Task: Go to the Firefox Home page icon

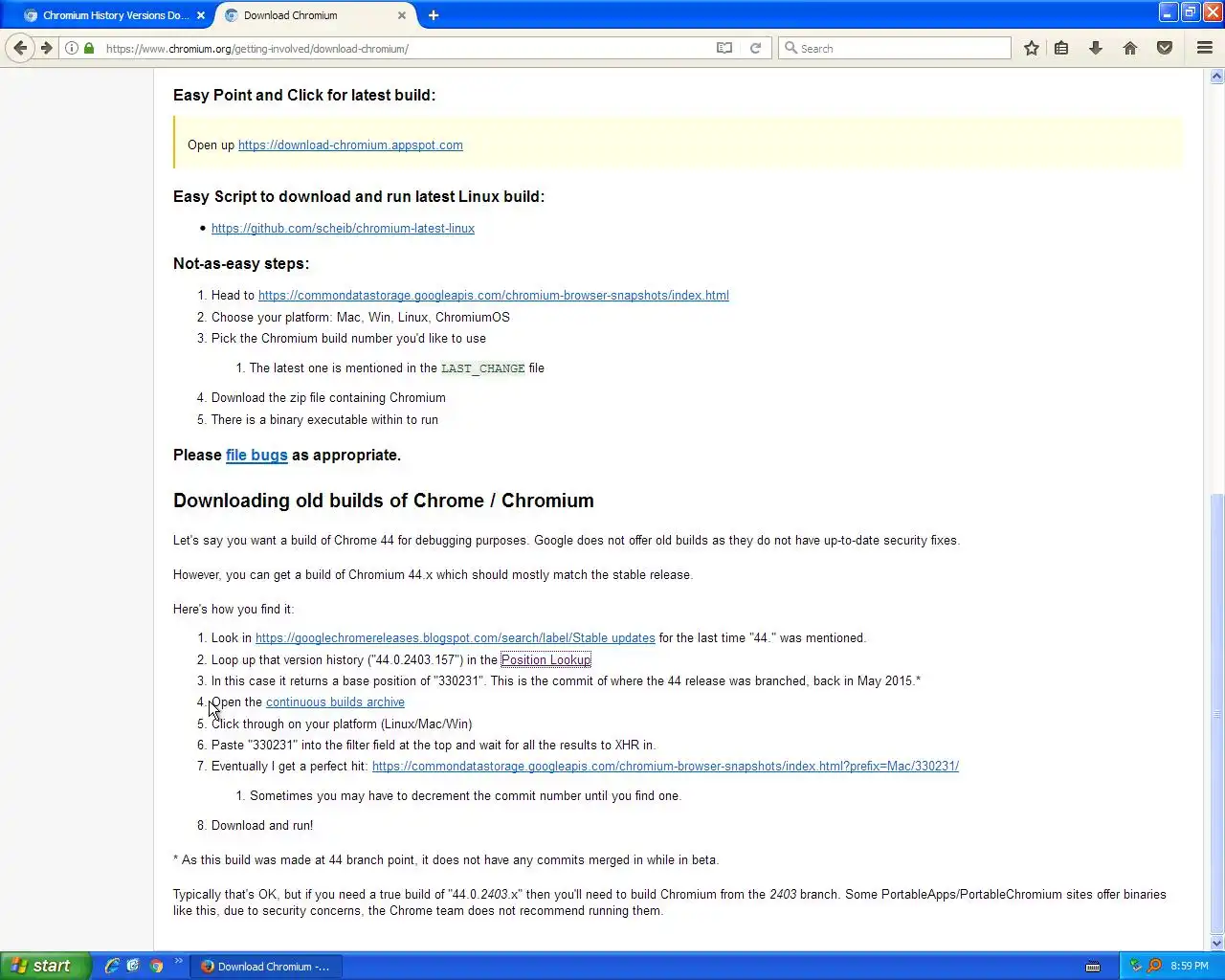Action: (1130, 48)
